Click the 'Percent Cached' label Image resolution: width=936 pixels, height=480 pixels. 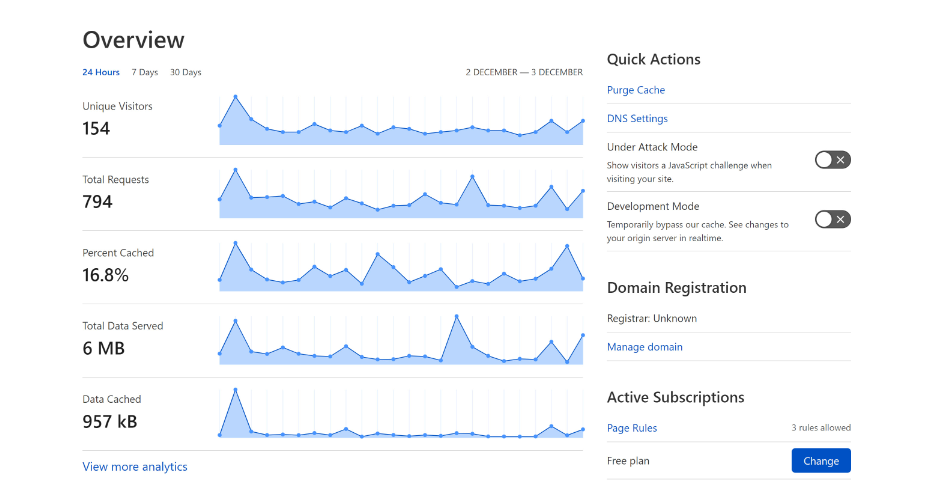tap(118, 253)
